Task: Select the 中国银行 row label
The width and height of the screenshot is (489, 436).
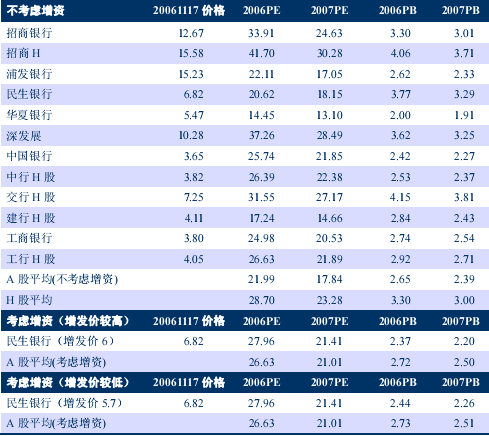Action: click(29, 156)
